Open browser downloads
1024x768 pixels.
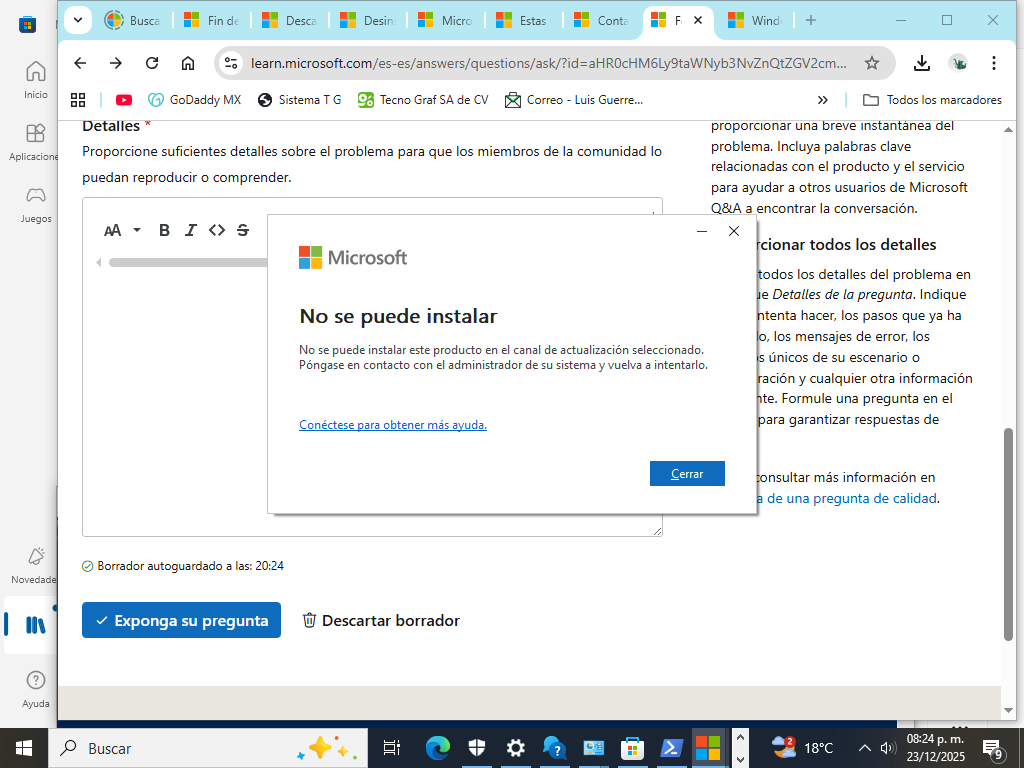[921, 63]
